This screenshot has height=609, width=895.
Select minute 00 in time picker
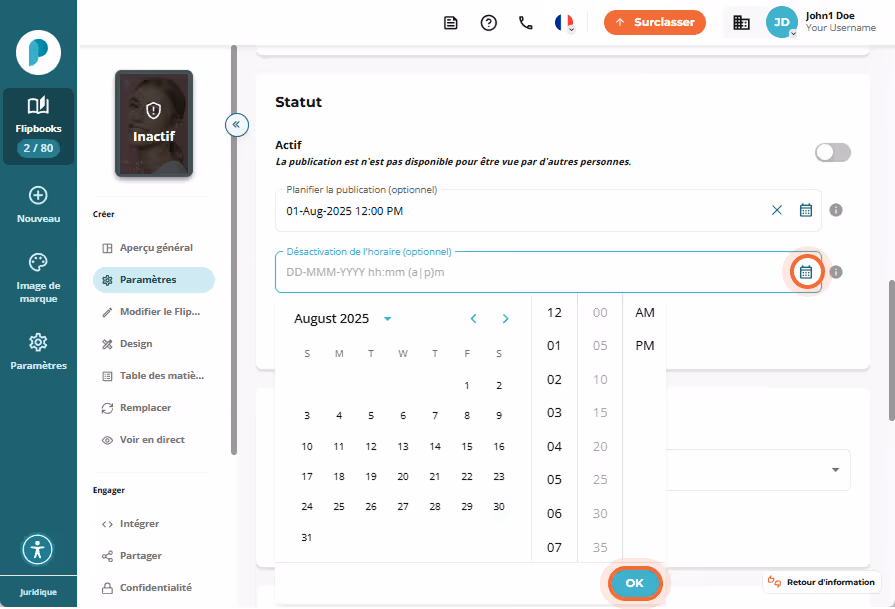click(x=600, y=313)
